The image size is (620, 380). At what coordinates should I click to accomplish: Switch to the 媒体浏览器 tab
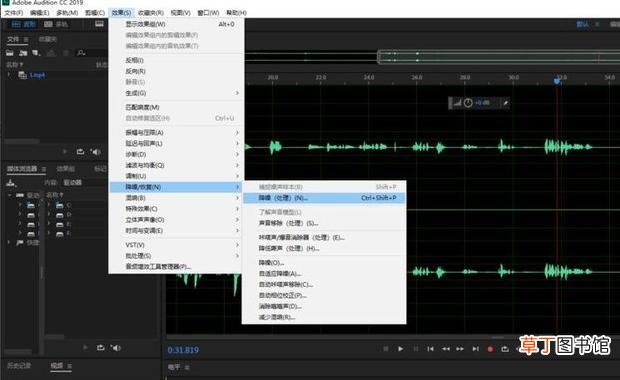(22, 169)
